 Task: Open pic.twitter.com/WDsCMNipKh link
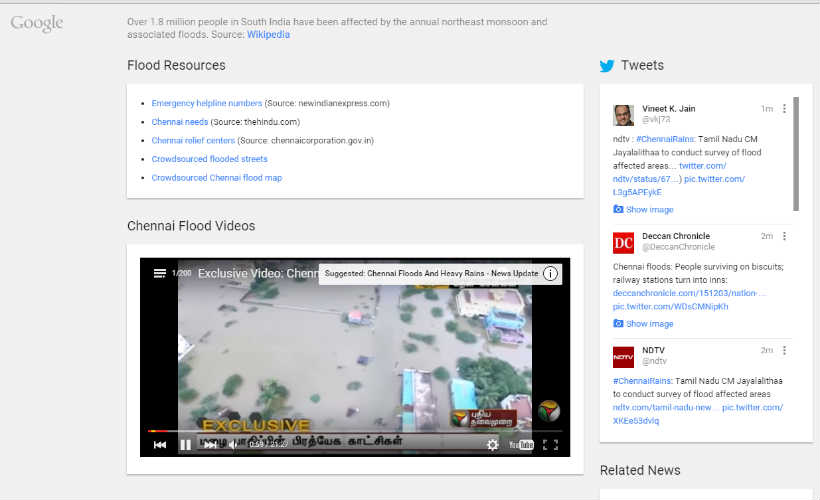coord(670,306)
